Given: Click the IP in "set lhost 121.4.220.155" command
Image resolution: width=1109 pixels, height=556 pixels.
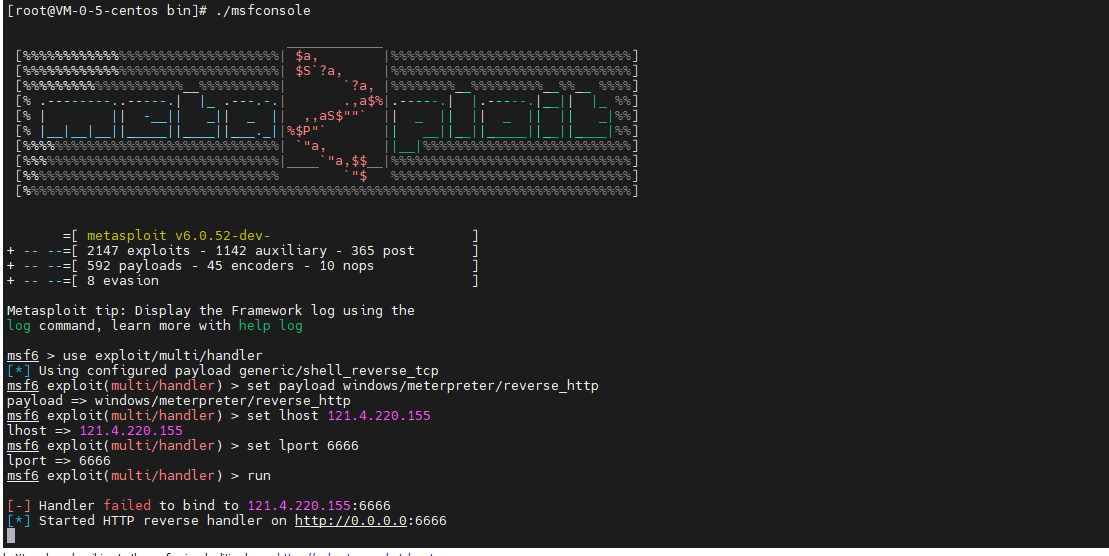Looking at the screenshot, I should 379,415.
